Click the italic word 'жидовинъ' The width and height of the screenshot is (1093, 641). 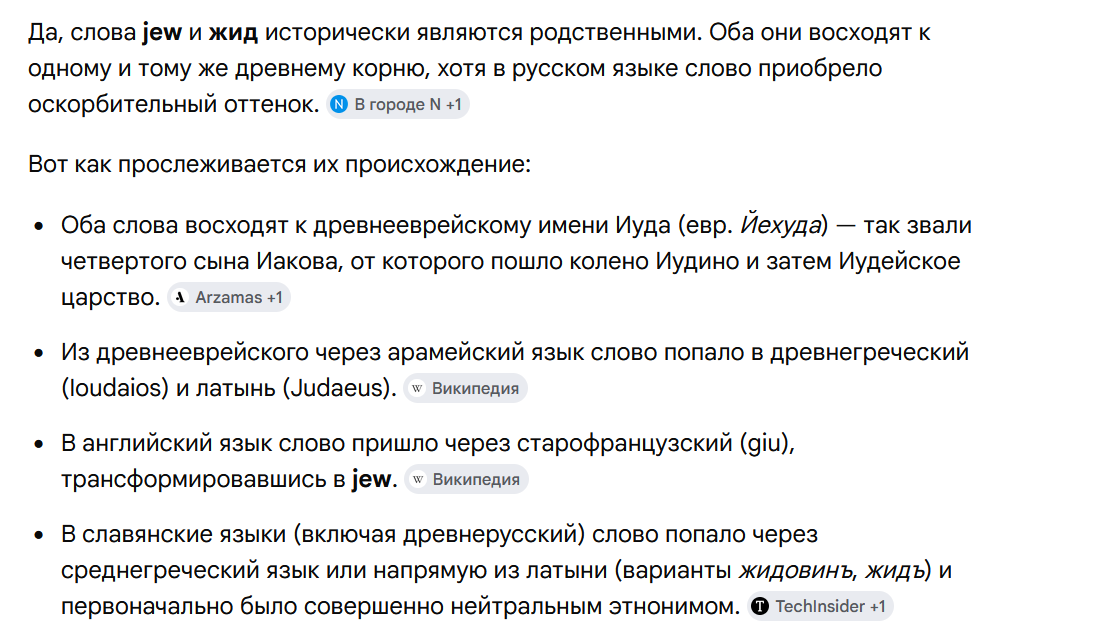pyautogui.click(x=795, y=571)
